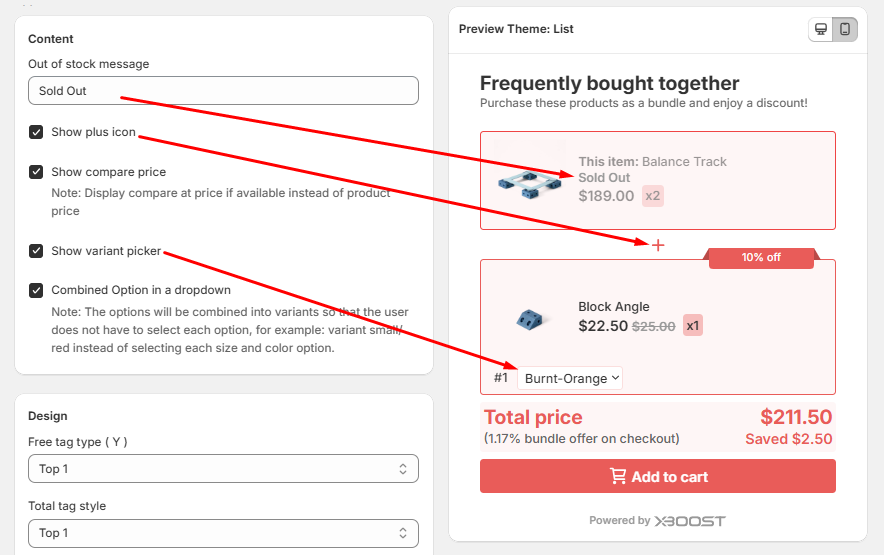Open the Burnt-Orange variant dropdown
This screenshot has width=884, height=555.
[571, 378]
